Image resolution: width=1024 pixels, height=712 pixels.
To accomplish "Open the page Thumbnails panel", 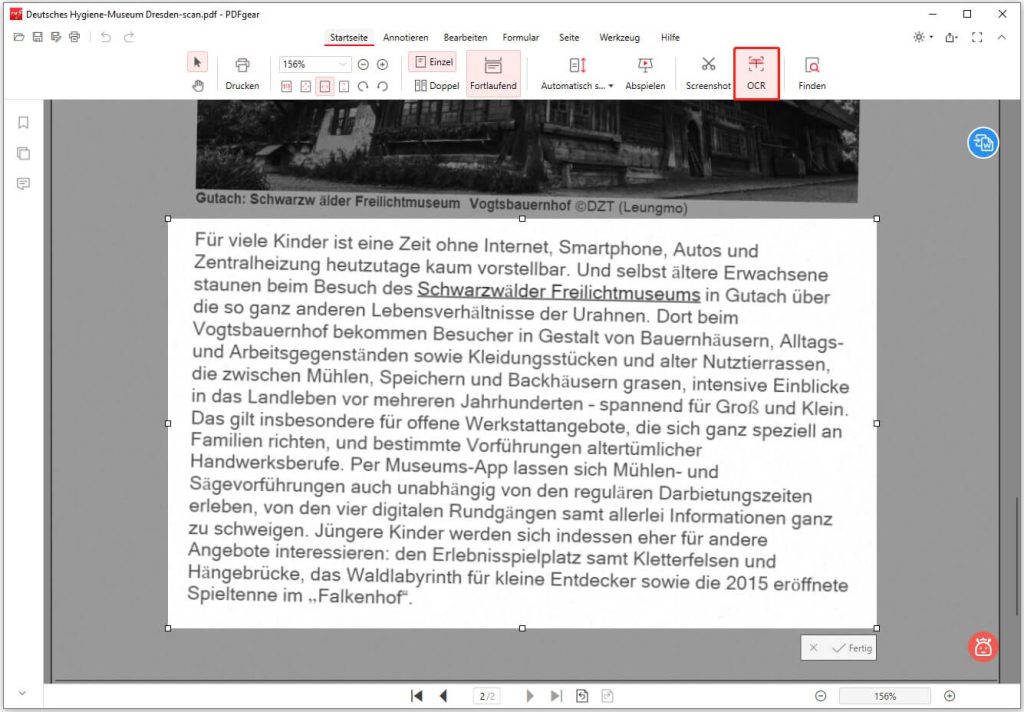I will tap(23, 153).
